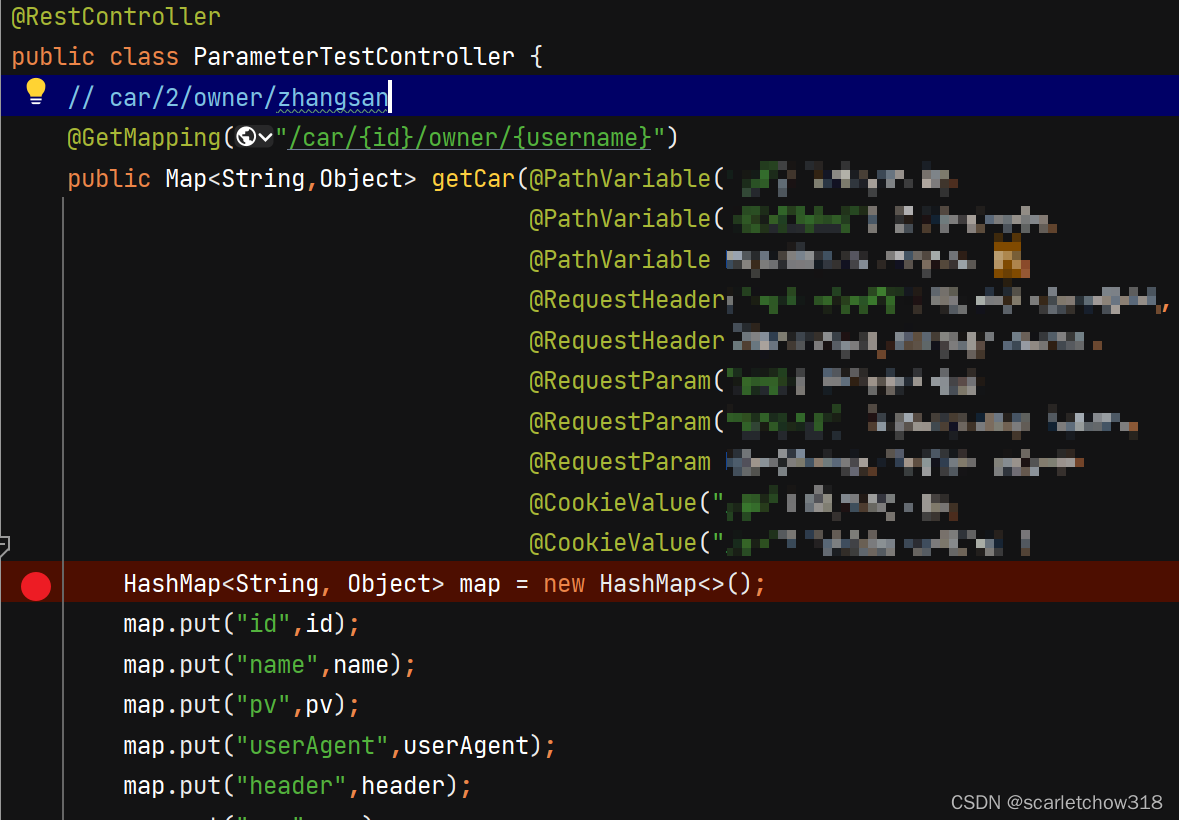Click the second @RequestParam annotation
Screen dimensions: 1179x820
618,421
